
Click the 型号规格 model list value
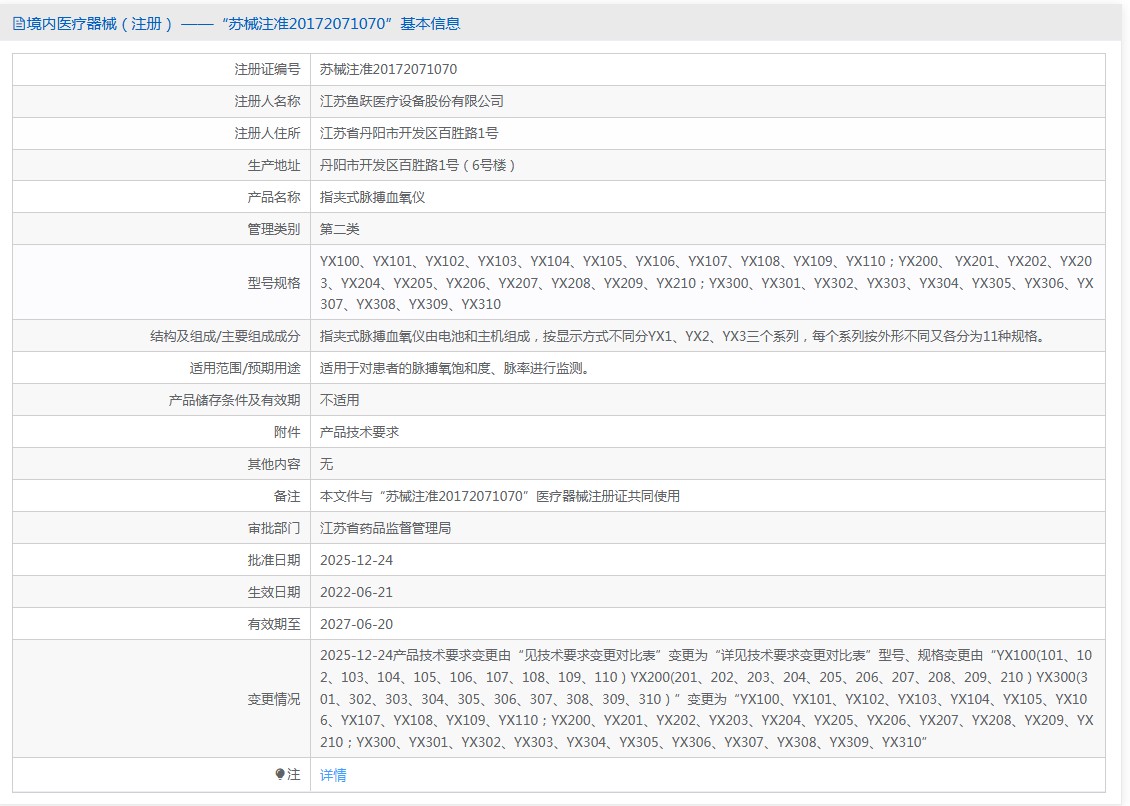pyautogui.click(x=706, y=283)
